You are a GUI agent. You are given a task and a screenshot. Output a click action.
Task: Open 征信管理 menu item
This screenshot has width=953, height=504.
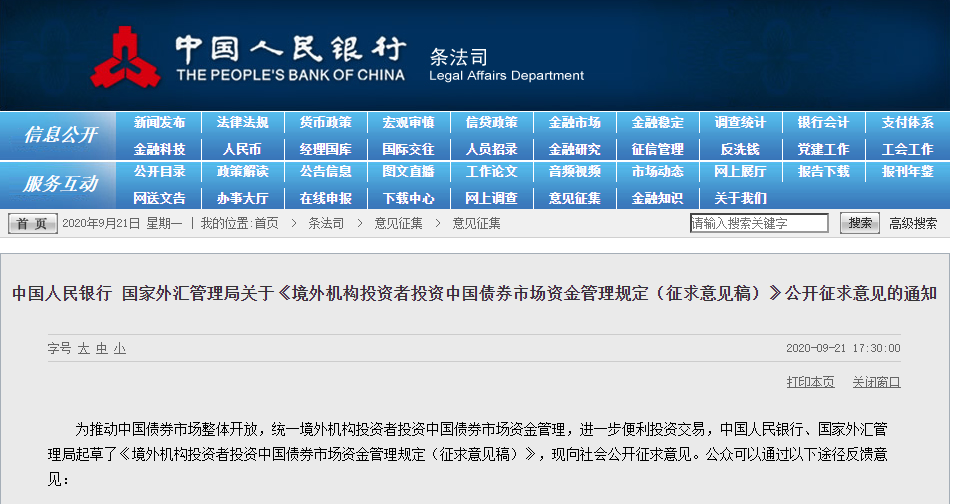(657, 149)
